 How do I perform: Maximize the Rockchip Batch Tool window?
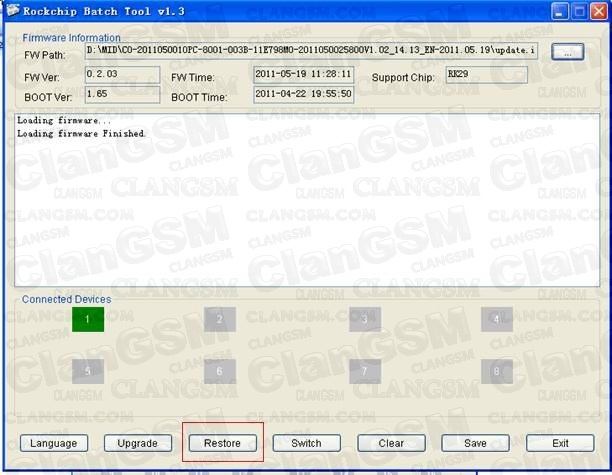tap(580, 11)
